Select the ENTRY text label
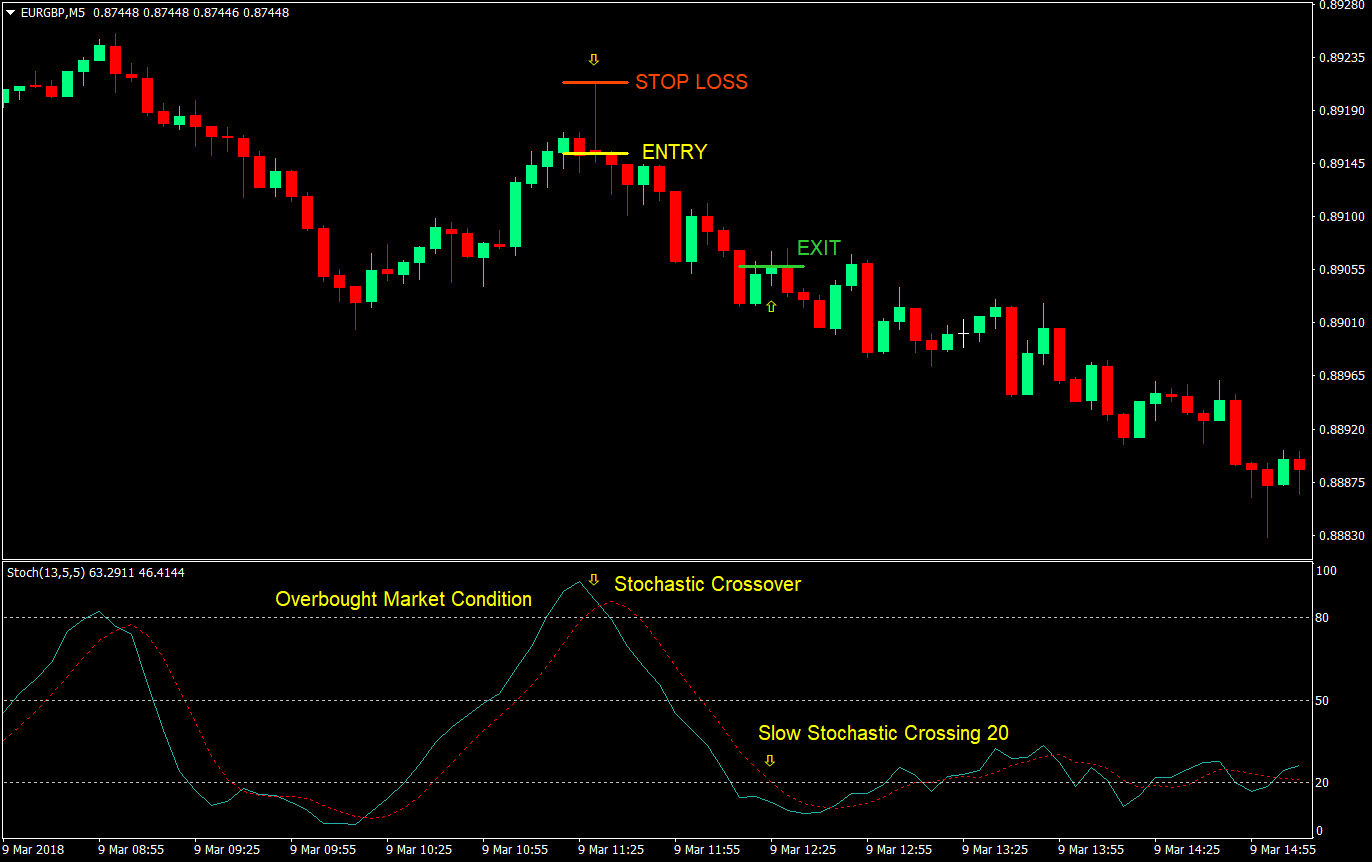Screen dimensions: 1372x862 point(674,152)
